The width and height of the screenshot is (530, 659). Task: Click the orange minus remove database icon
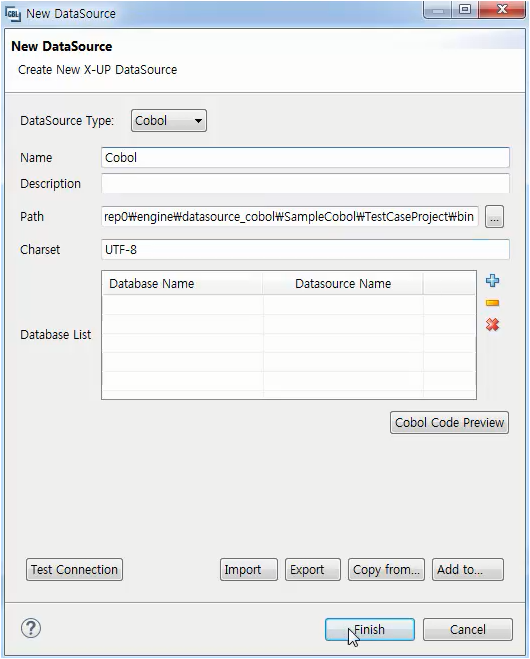[492, 303]
